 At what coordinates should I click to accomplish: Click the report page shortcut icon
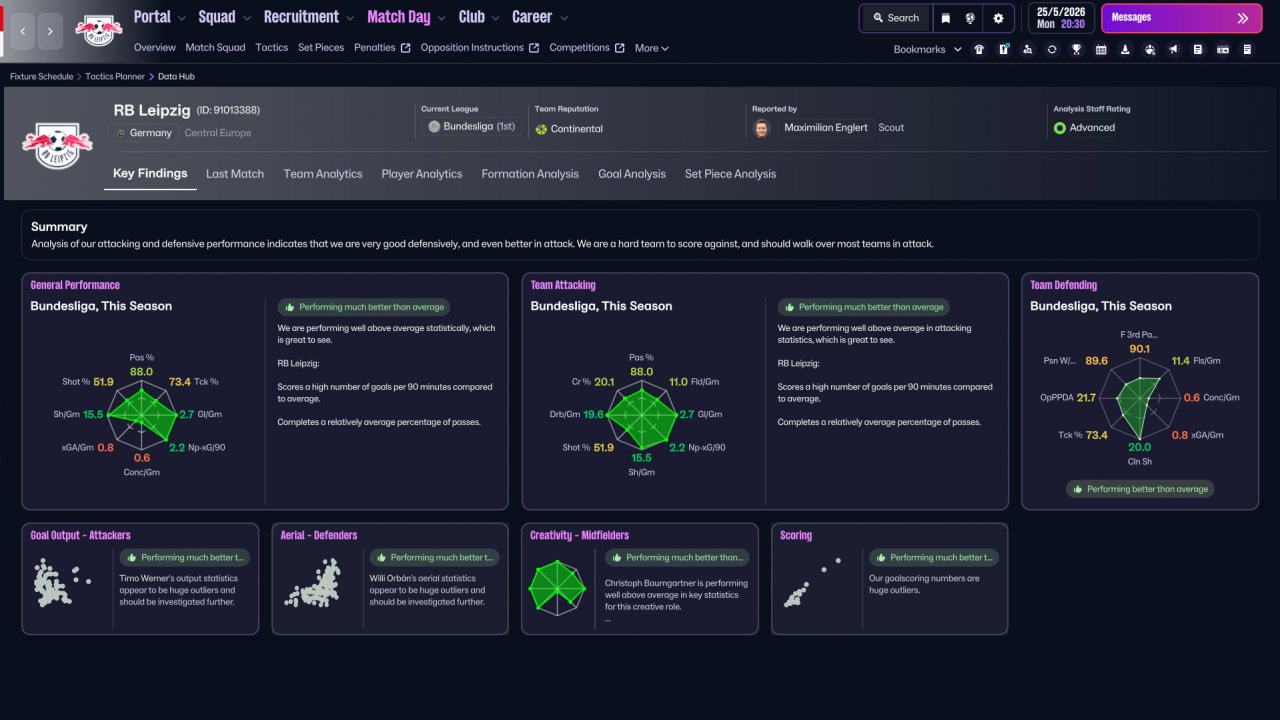click(x=1198, y=49)
